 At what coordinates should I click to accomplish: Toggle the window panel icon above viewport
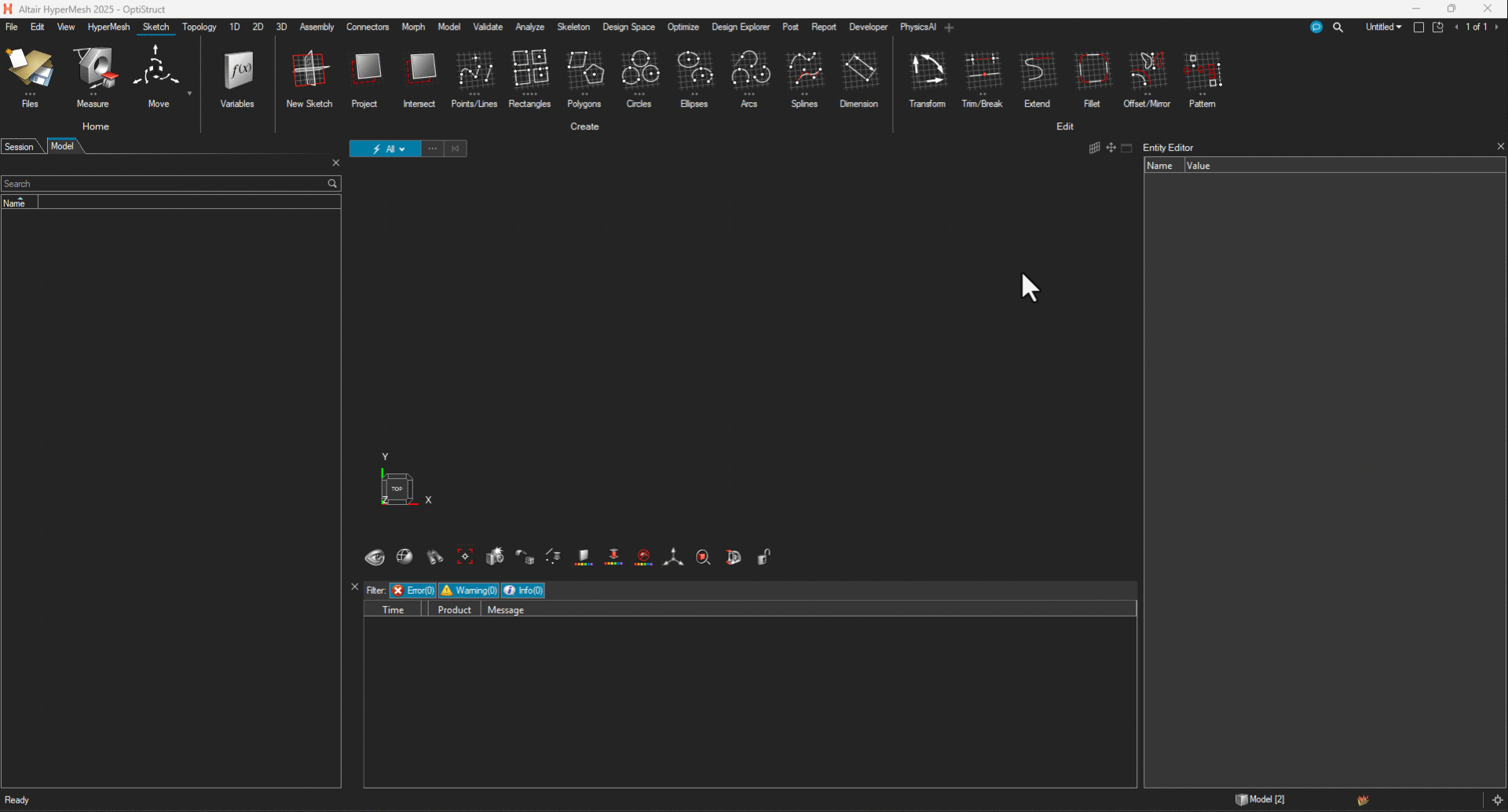coord(1127,148)
